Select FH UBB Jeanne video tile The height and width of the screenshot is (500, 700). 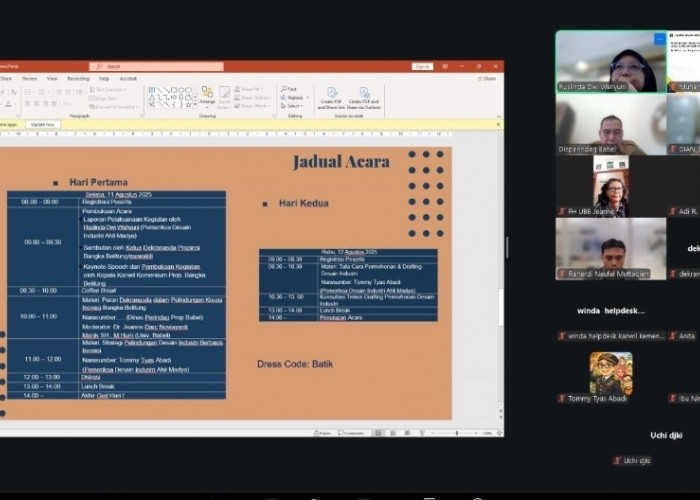[x=611, y=187]
